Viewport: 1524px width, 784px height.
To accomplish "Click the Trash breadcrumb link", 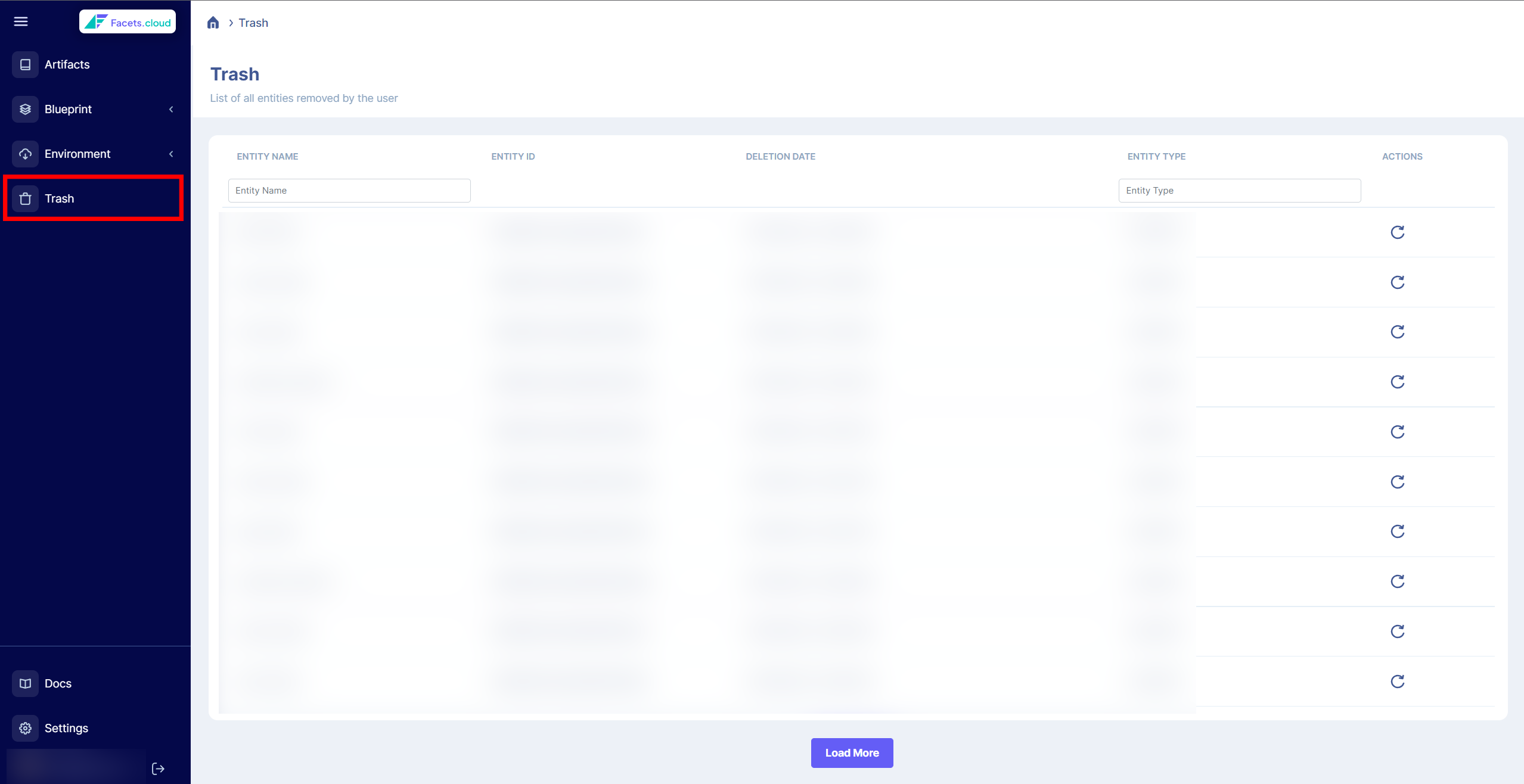I will click(253, 23).
